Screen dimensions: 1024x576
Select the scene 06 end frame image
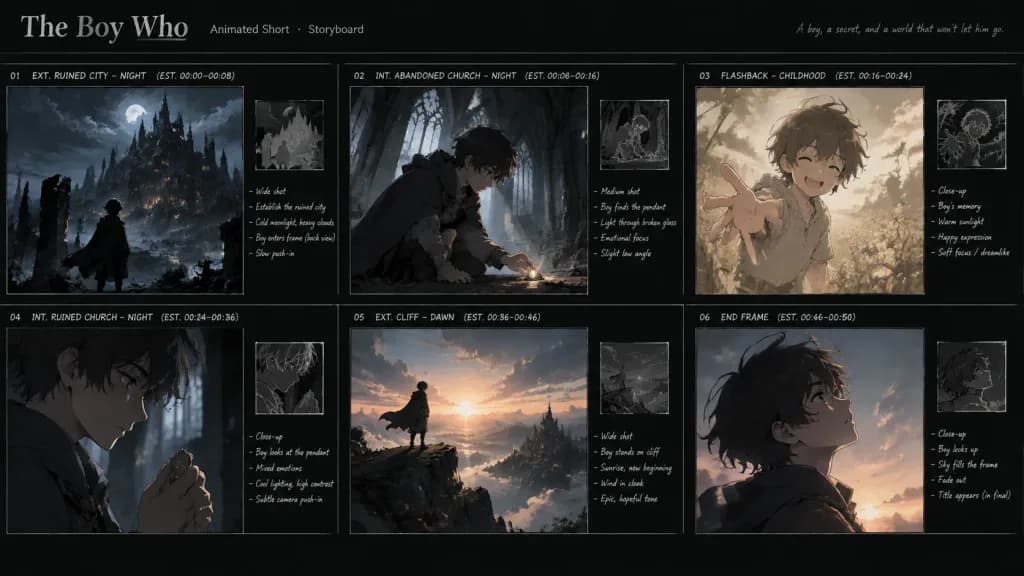click(810, 431)
